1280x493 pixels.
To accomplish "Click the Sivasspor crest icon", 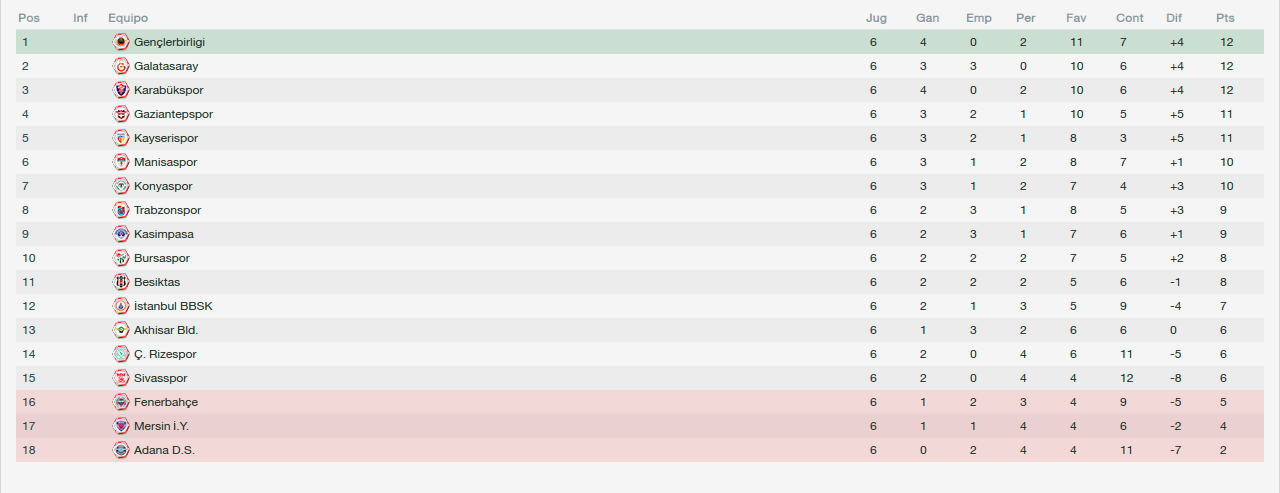I will pyautogui.click(x=121, y=378).
